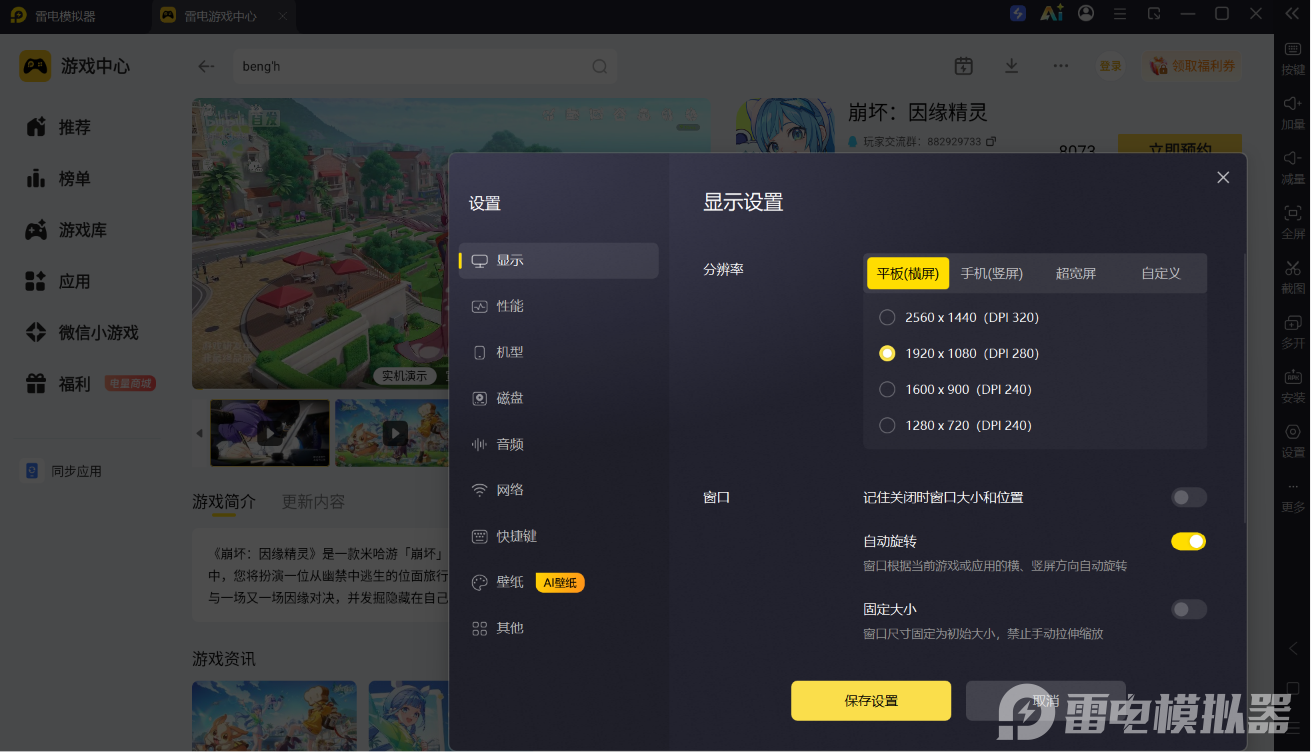Viewport: 1311px width, 752px height.
Task: Click 同步应用 sync apps link
Action: point(64,471)
